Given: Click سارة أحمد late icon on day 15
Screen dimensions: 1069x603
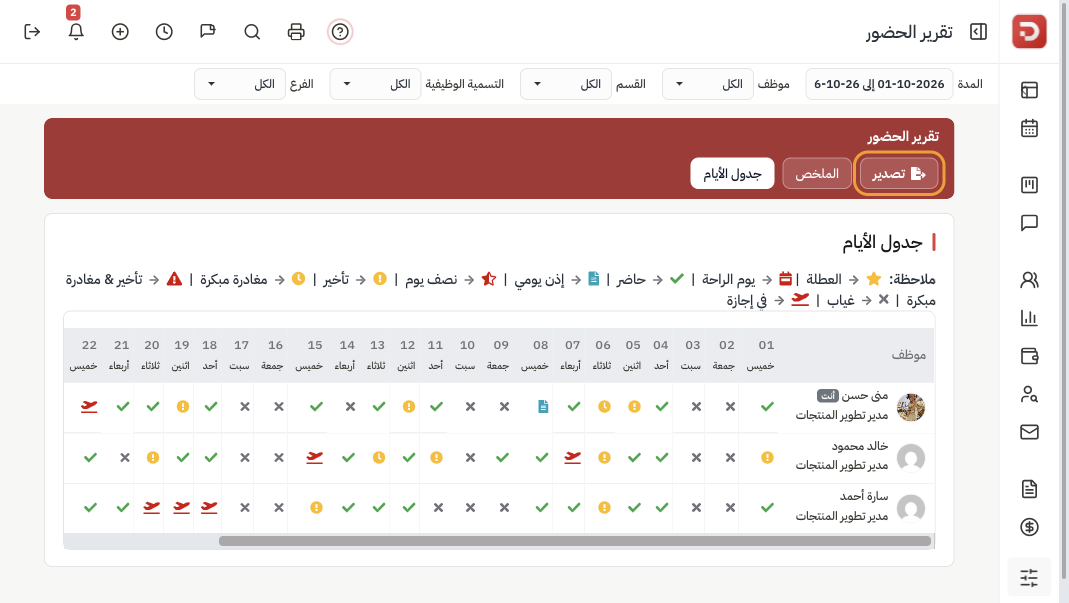Looking at the screenshot, I should (x=316, y=508).
